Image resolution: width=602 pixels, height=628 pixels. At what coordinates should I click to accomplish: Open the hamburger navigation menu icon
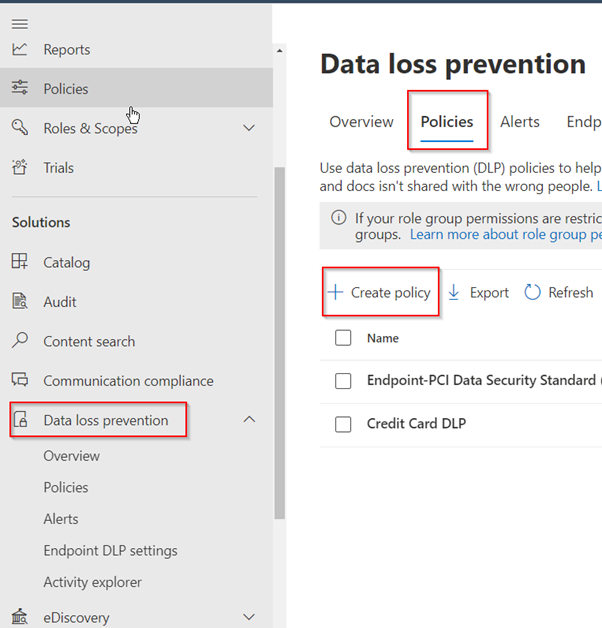tap(20, 23)
